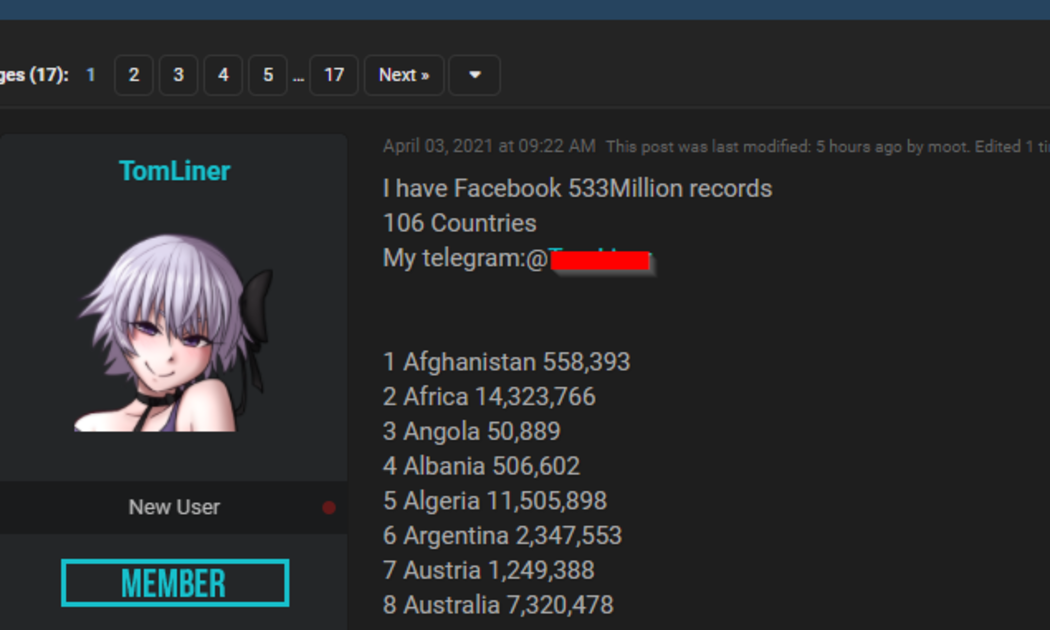The image size is (1050, 630).
Task: Click the redacted telegram handle link
Action: coord(599,258)
